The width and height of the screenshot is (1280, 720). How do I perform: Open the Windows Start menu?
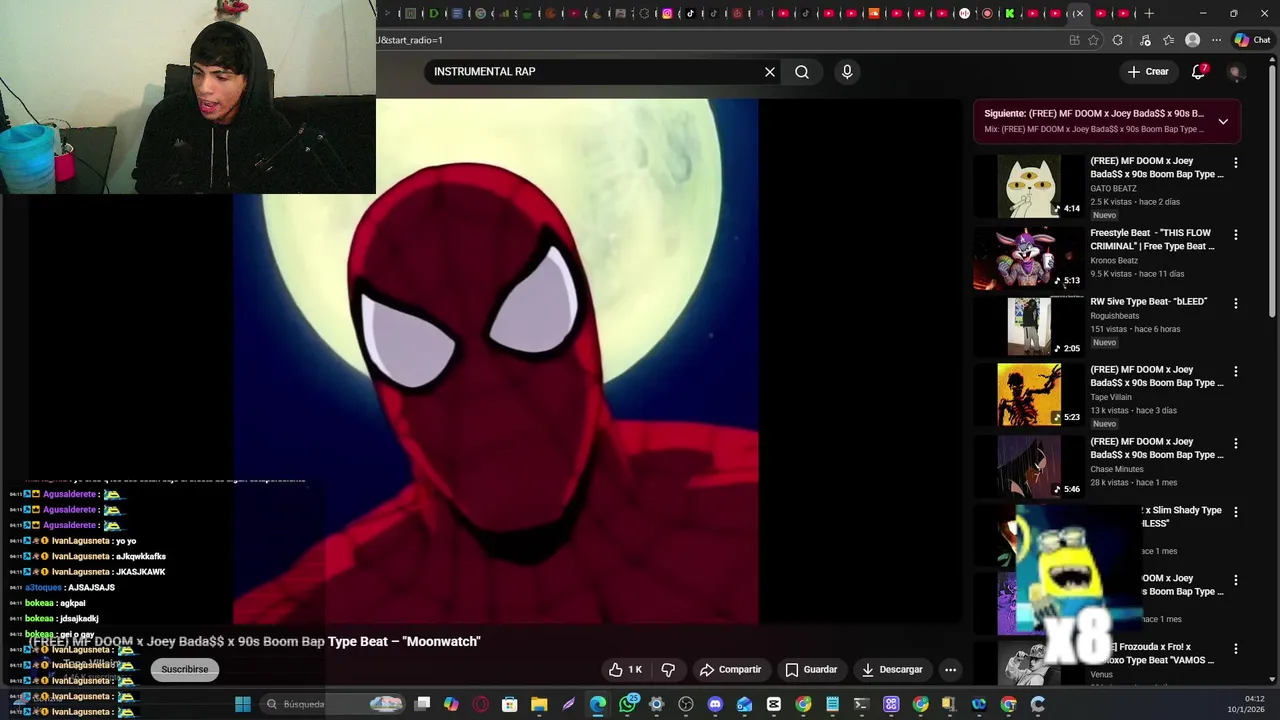tap(242, 704)
